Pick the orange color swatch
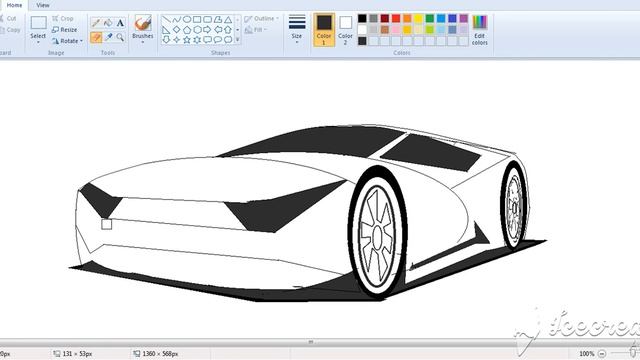The width and height of the screenshot is (640, 360). [x=407, y=18]
